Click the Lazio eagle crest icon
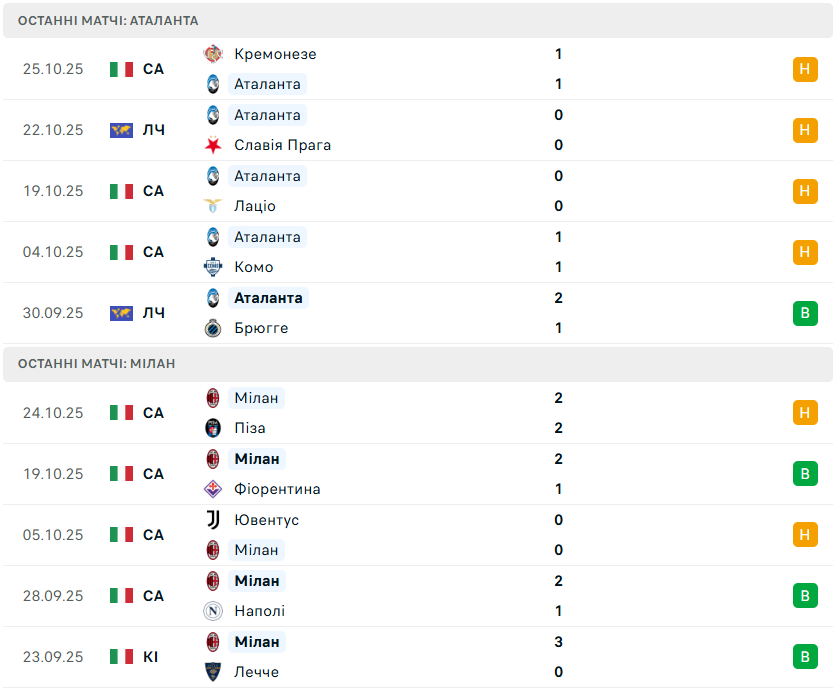 (x=212, y=206)
